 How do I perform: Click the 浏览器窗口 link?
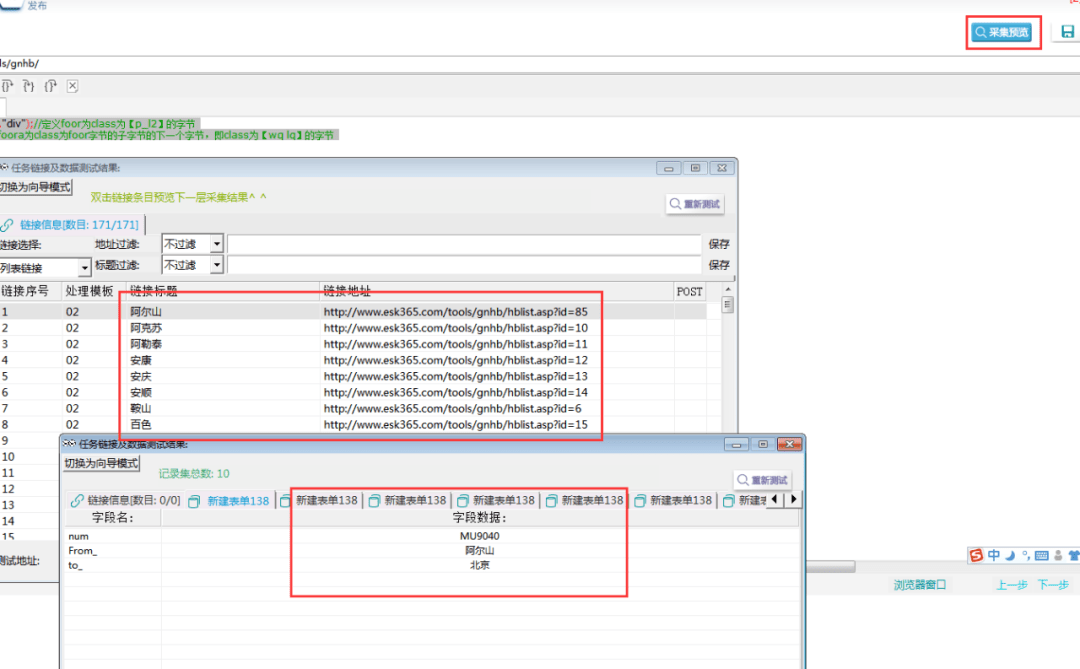pyautogui.click(x=920, y=585)
